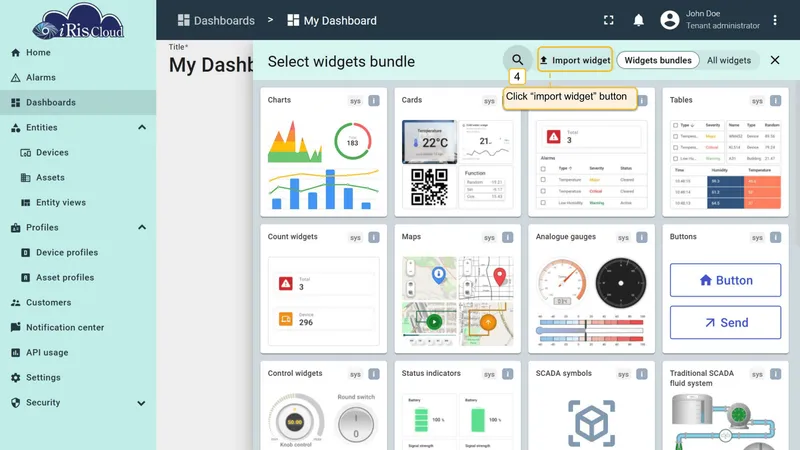800x450 pixels.
Task: Open the Status indicators bundle
Action: pos(457,406)
